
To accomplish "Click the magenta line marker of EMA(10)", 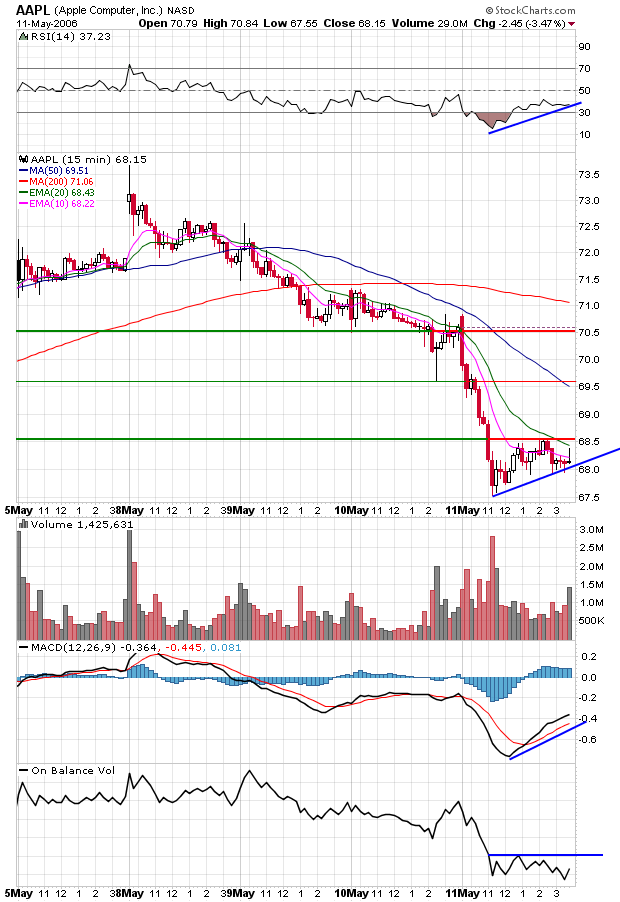I will (23, 204).
